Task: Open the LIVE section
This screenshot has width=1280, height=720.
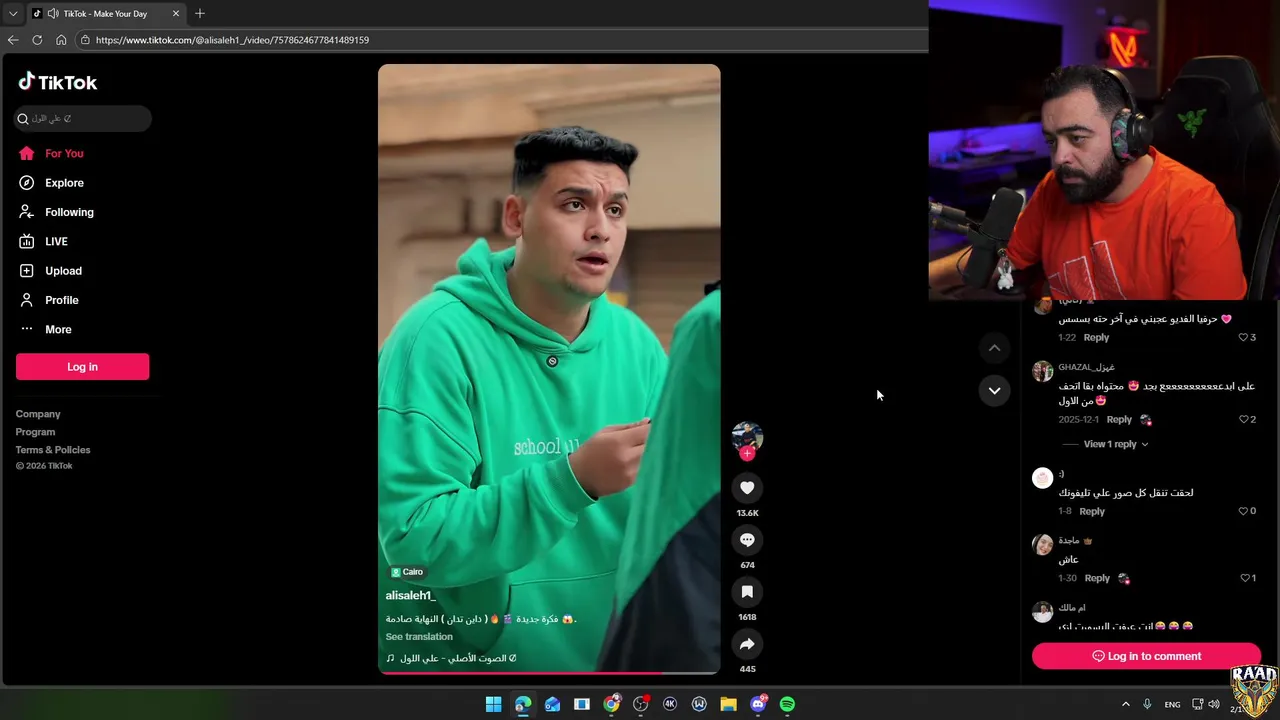Action: coord(43,241)
